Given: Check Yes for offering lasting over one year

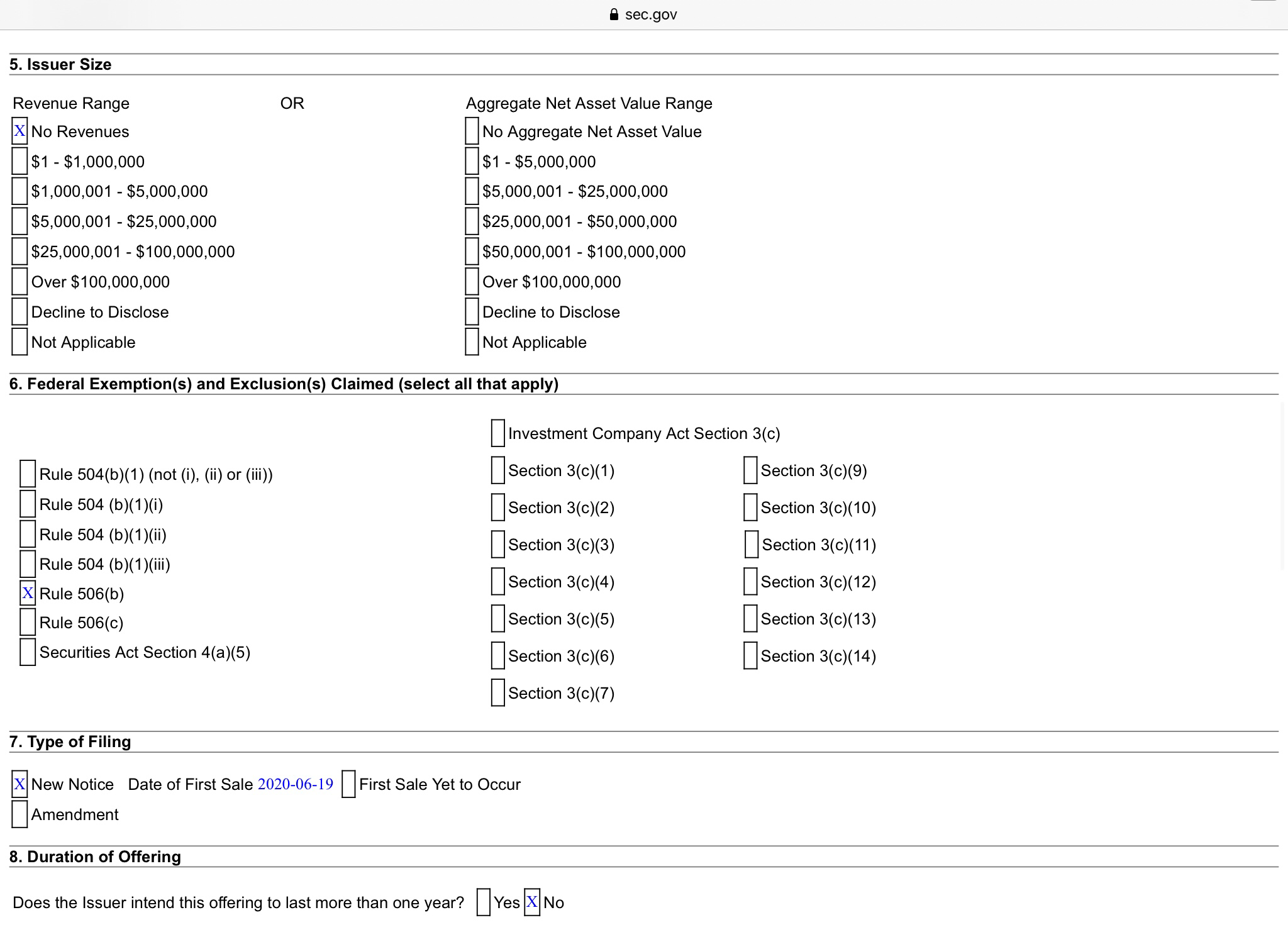Looking at the screenshot, I should tap(483, 902).
